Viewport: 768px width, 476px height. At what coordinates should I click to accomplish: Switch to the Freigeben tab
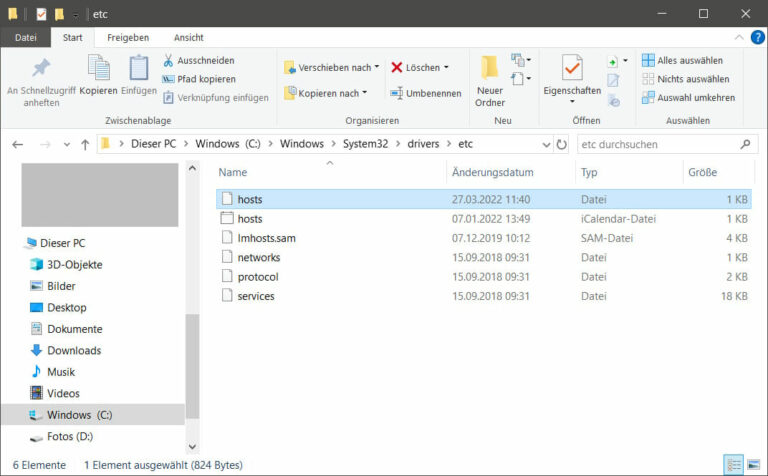[128, 37]
